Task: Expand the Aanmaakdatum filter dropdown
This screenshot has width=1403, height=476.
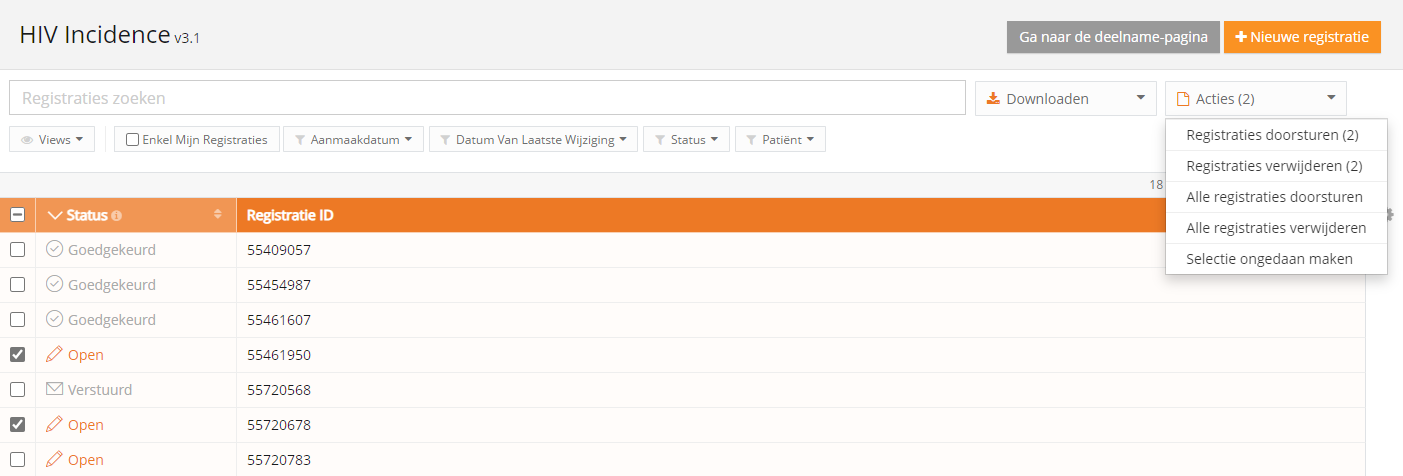Action: 353,140
